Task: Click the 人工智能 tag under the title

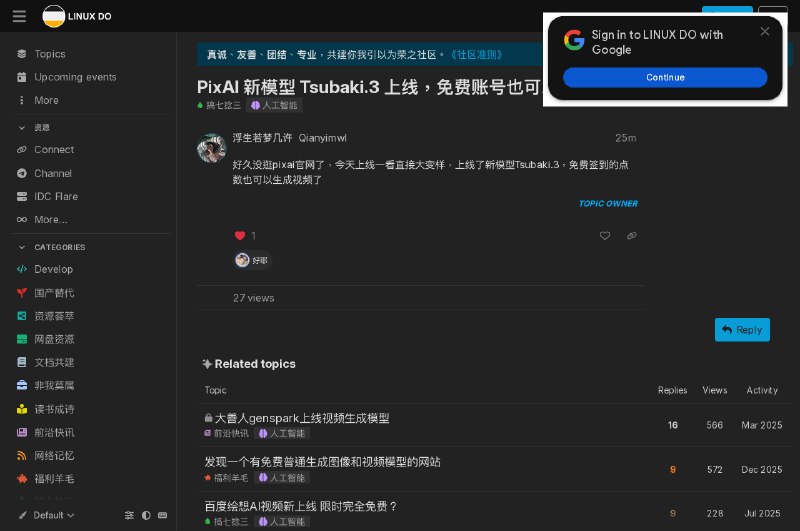Action: pos(274,106)
